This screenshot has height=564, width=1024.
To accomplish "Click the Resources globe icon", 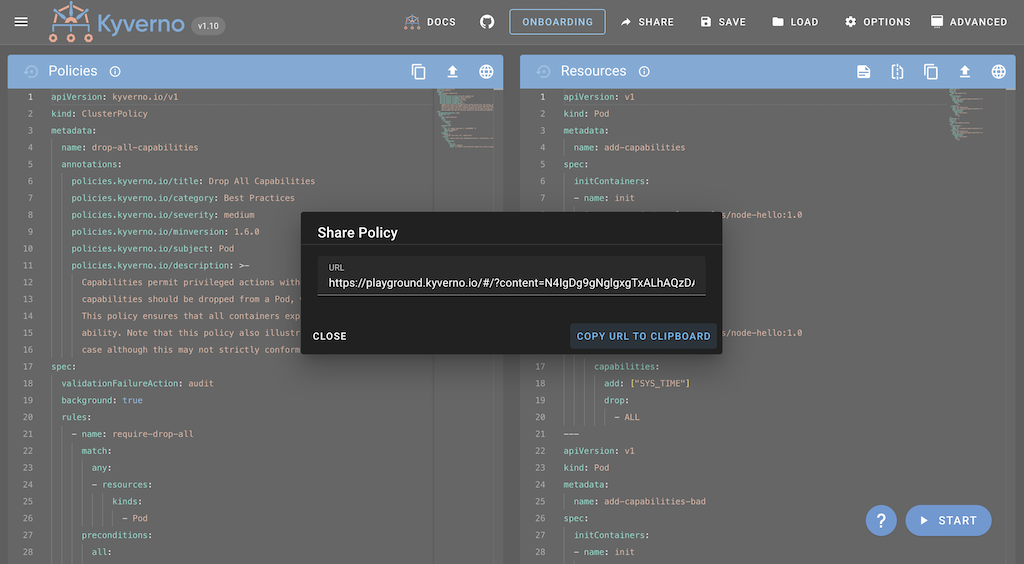I will 998,71.
